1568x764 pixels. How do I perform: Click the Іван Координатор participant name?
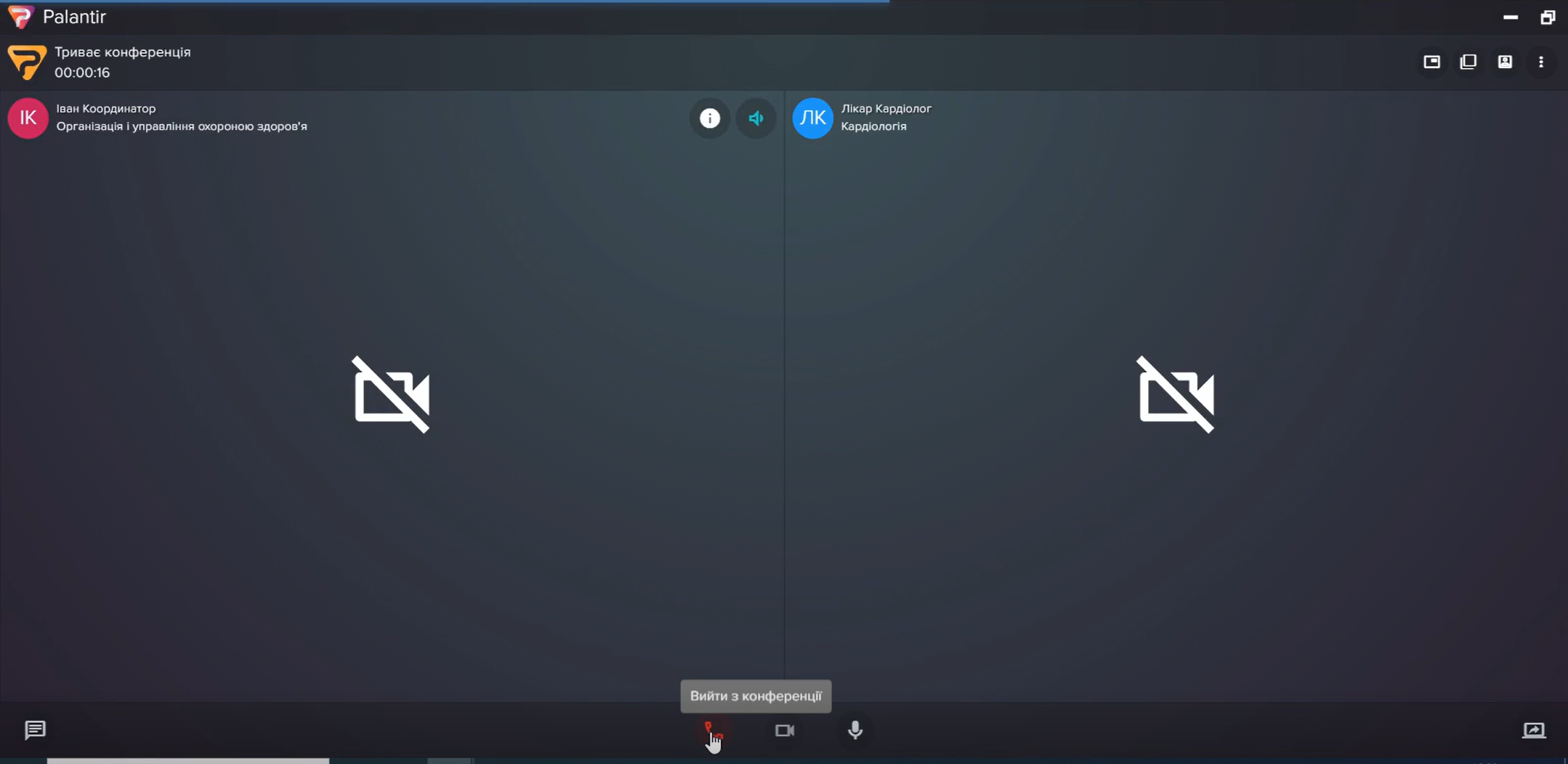(106, 109)
